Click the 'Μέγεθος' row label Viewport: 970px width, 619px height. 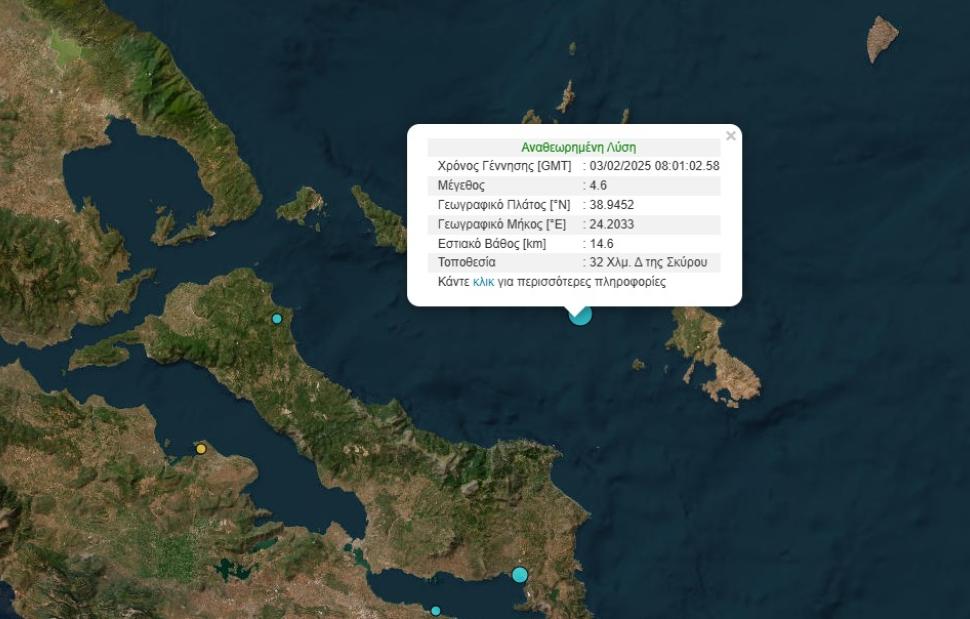(461, 186)
